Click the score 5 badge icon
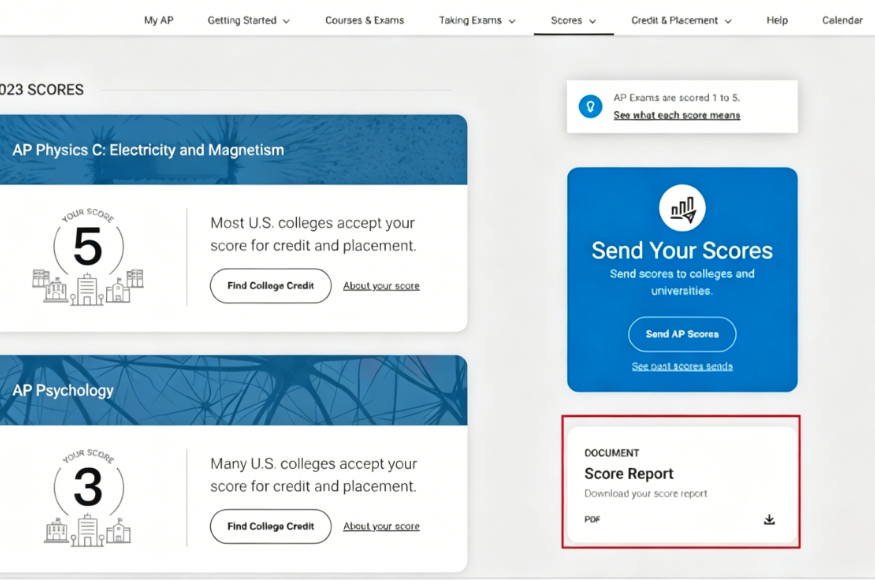 point(88,256)
